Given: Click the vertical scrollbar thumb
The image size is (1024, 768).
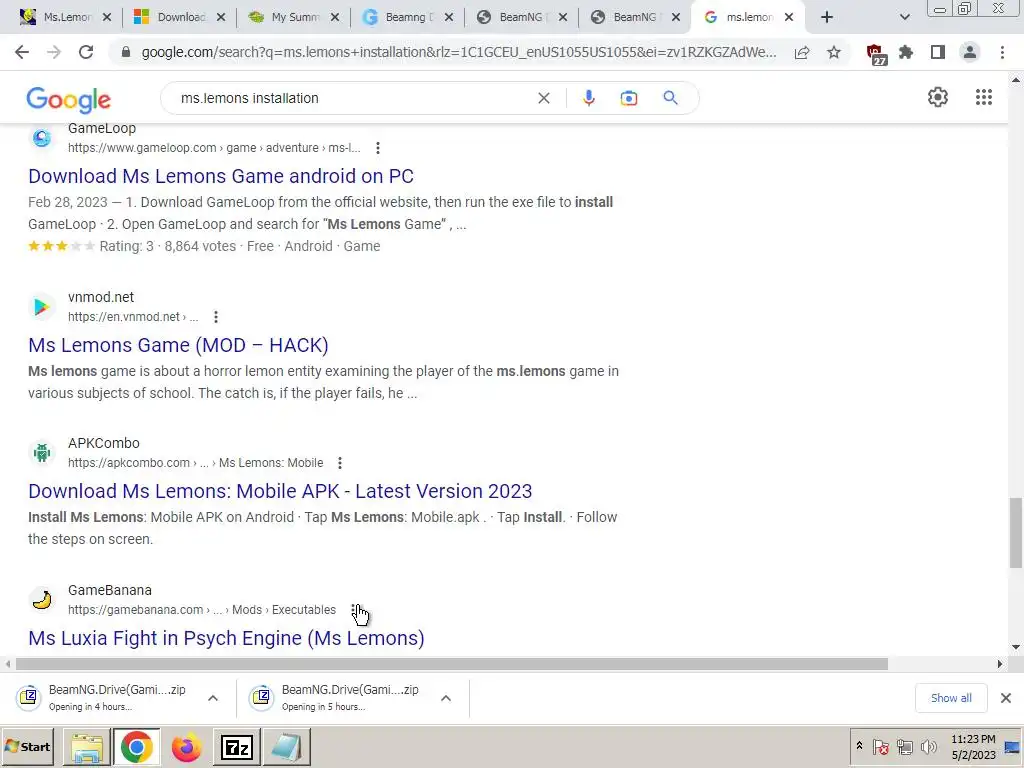Looking at the screenshot, I should 1016,532.
